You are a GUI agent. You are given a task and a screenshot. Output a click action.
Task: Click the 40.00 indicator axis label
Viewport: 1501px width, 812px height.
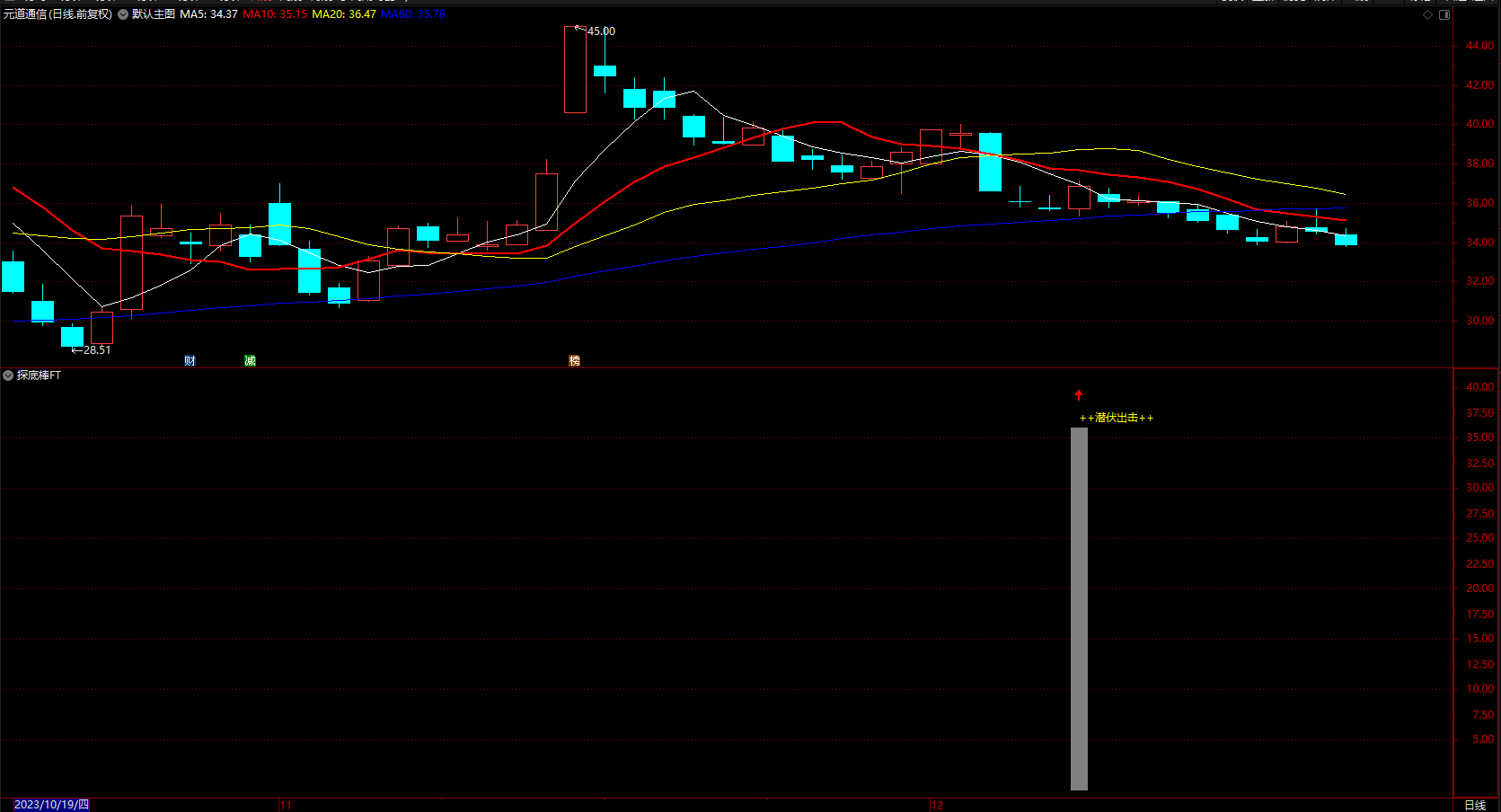click(x=1480, y=387)
